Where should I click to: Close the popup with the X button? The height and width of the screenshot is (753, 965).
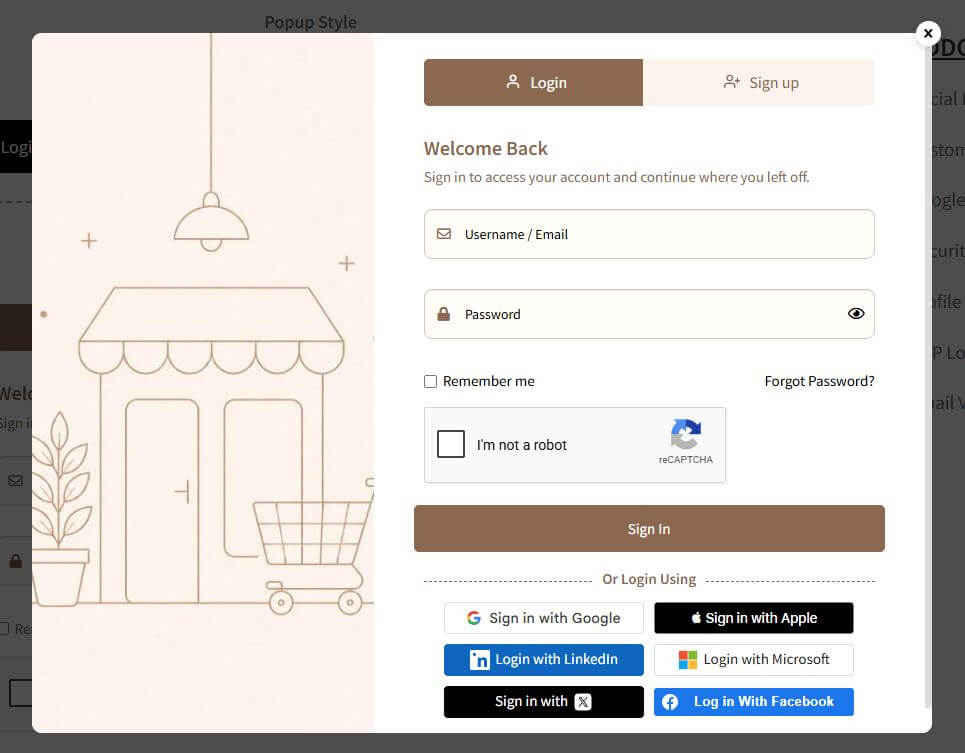point(928,33)
